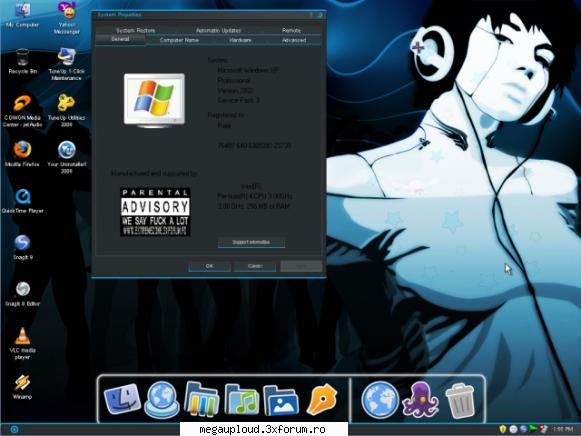The height and width of the screenshot is (436, 581).
Task: Select the SnagIt 9 desktop icon
Action: tap(23, 247)
